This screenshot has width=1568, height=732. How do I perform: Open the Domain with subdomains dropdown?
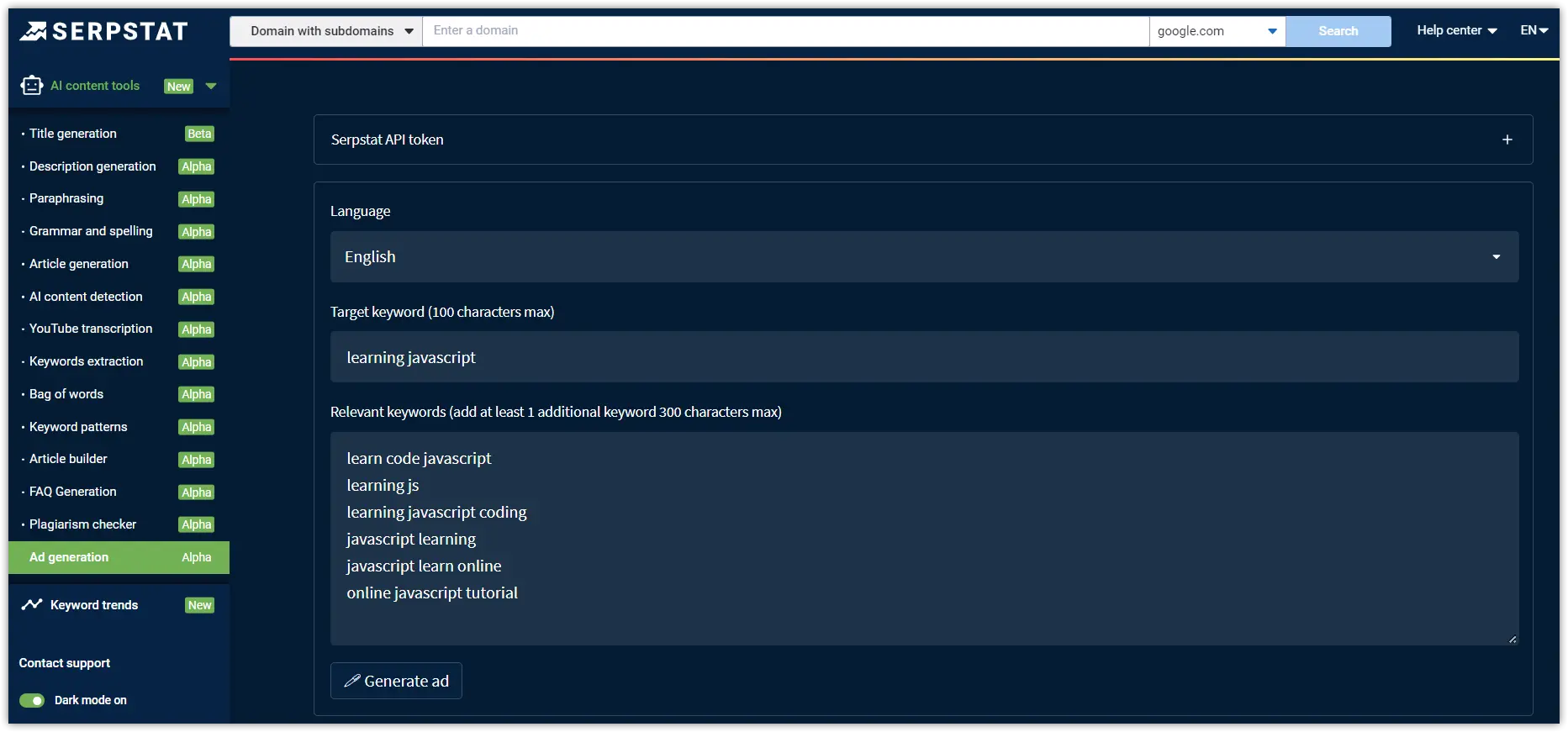click(x=326, y=31)
